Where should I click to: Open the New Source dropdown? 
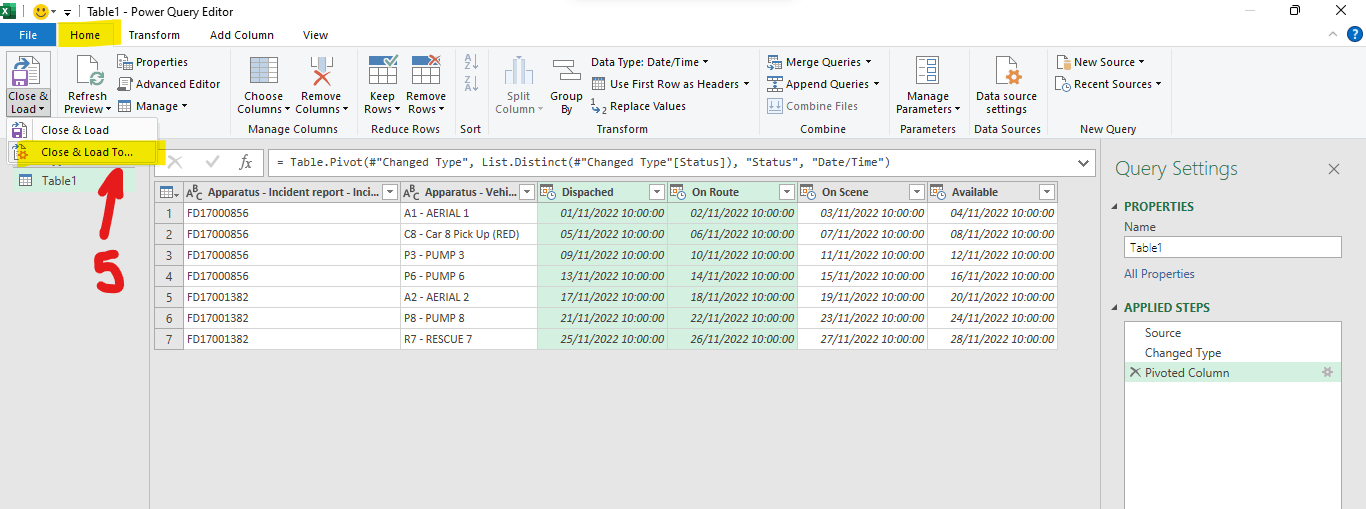click(1100, 62)
